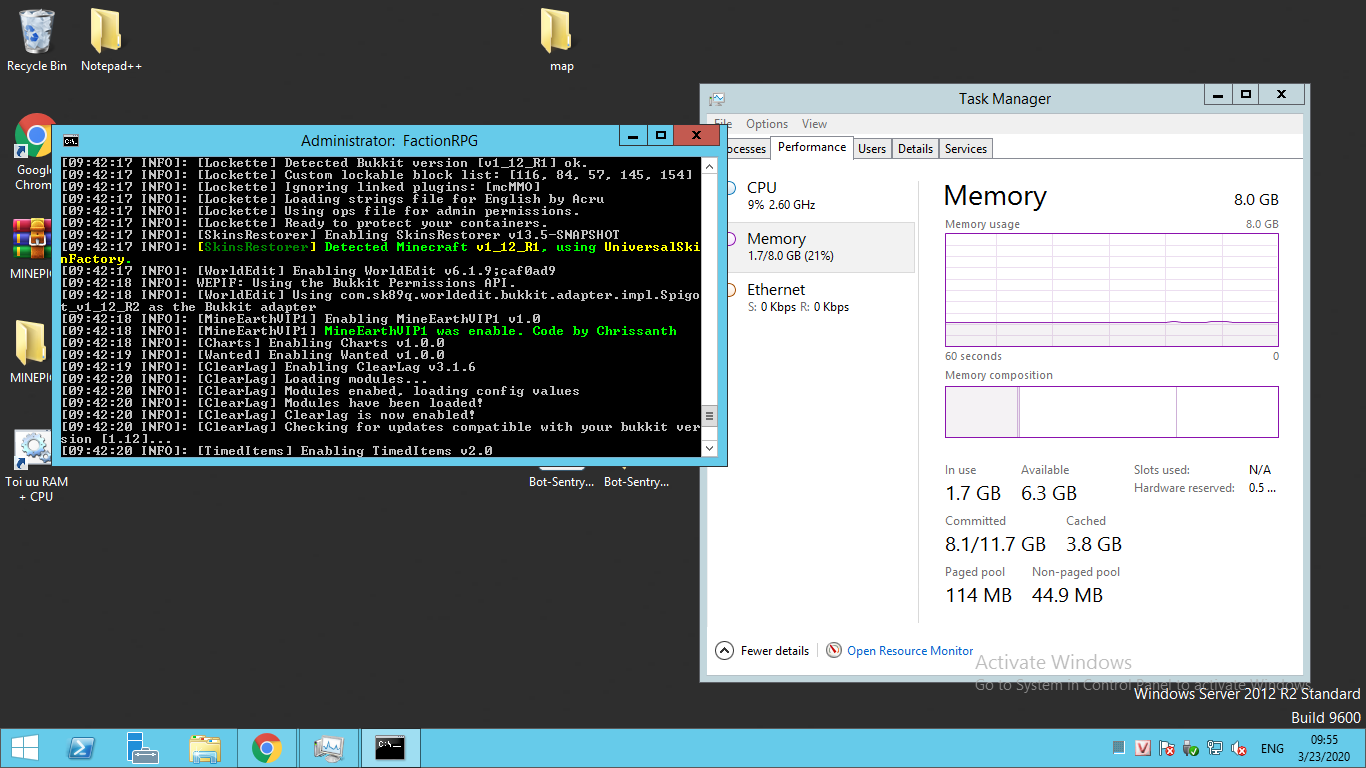Launch File Explorer from the taskbar
This screenshot has width=1366, height=768.
point(205,748)
